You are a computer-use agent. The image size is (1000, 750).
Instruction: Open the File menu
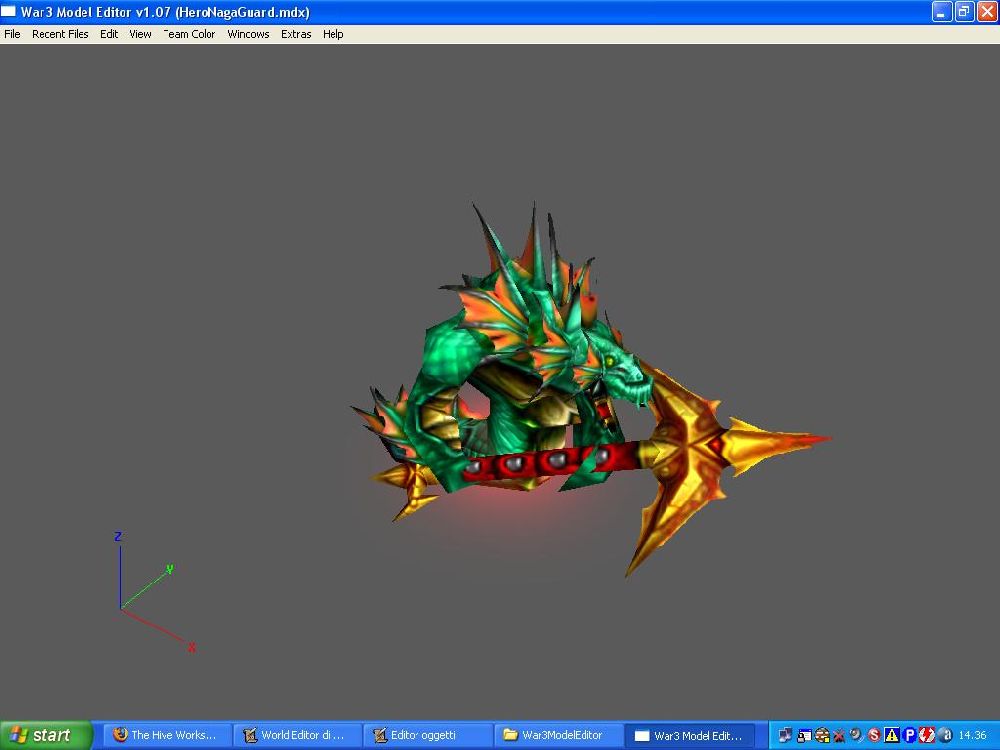(12, 34)
